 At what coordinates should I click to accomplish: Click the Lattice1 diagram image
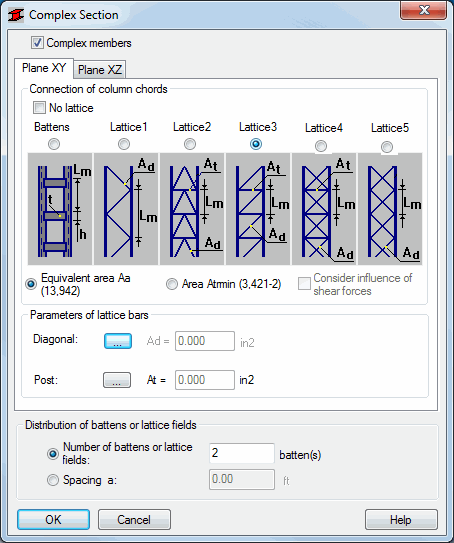(x=126, y=209)
